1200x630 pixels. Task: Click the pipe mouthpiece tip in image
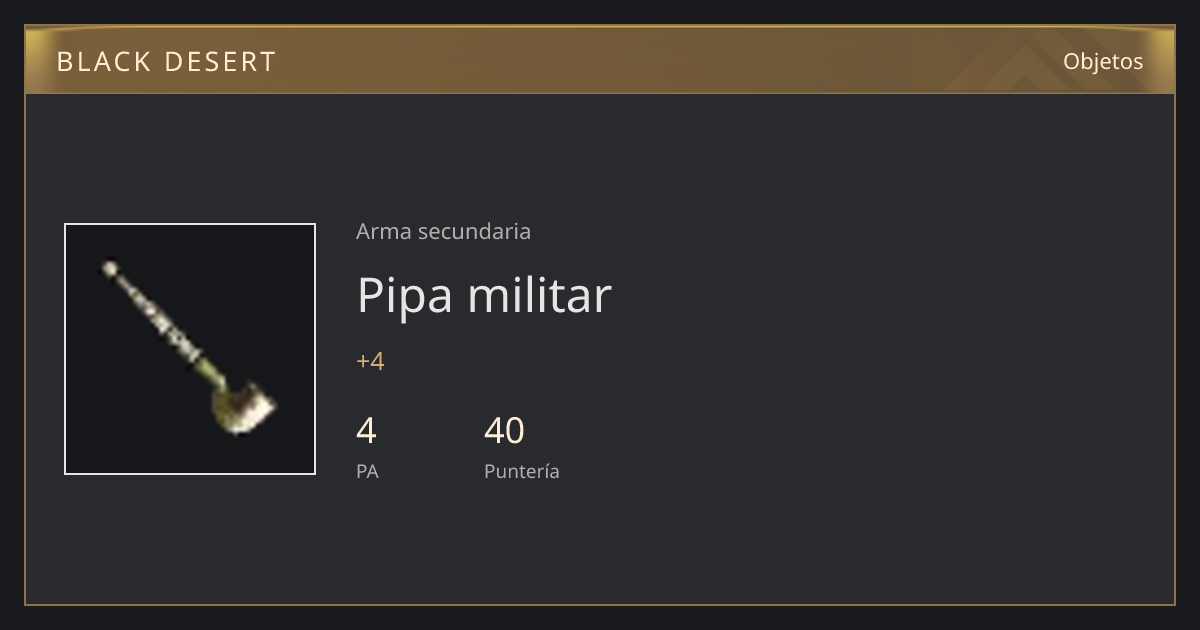(110, 269)
